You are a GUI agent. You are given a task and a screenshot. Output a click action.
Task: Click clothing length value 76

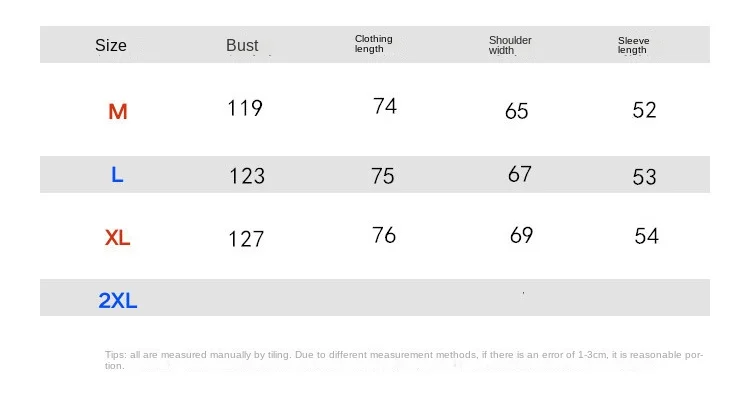click(x=384, y=235)
